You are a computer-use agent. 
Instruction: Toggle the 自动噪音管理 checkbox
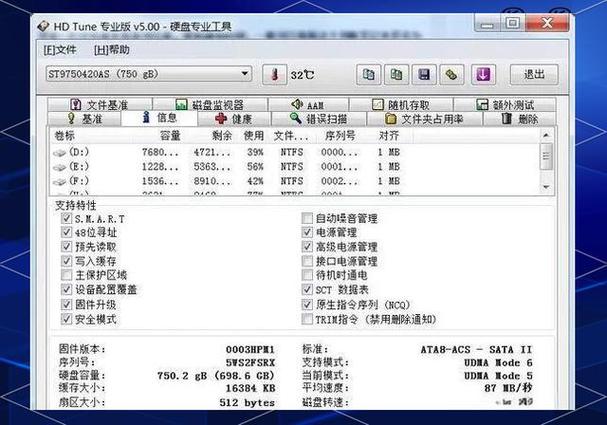tap(307, 218)
